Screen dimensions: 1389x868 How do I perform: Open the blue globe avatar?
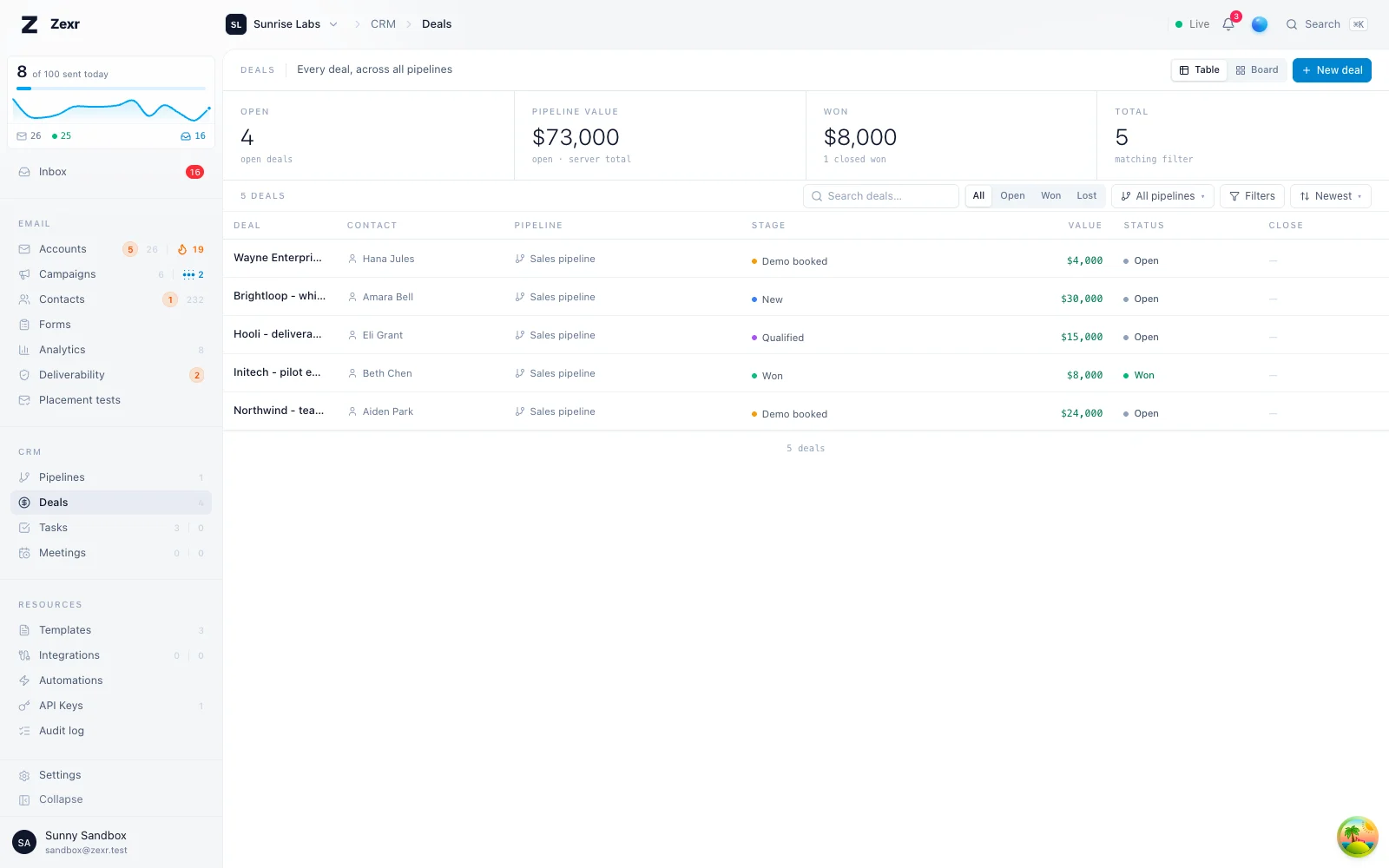click(1260, 24)
